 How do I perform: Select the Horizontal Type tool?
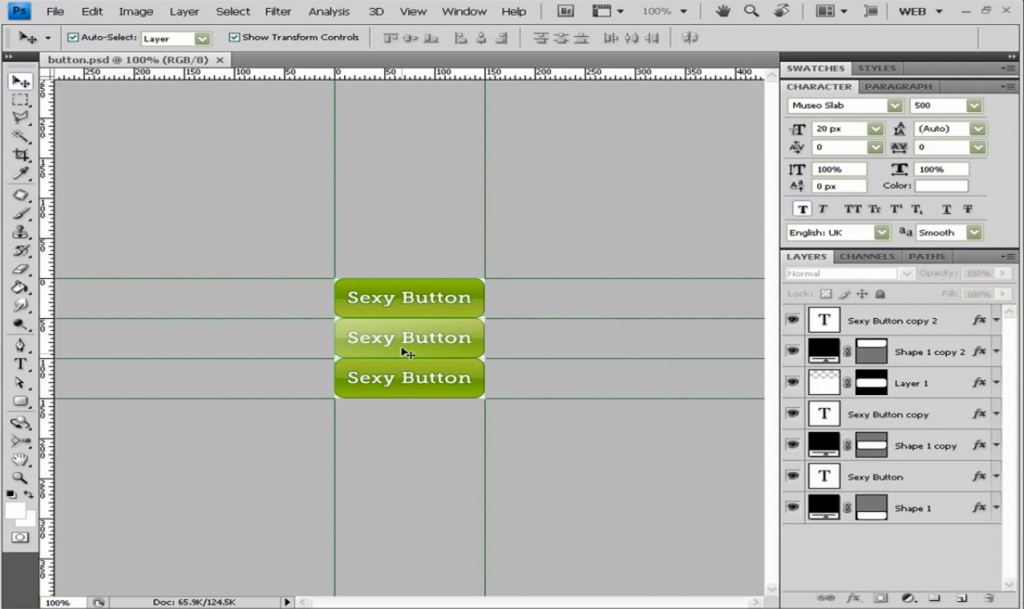click(20, 364)
